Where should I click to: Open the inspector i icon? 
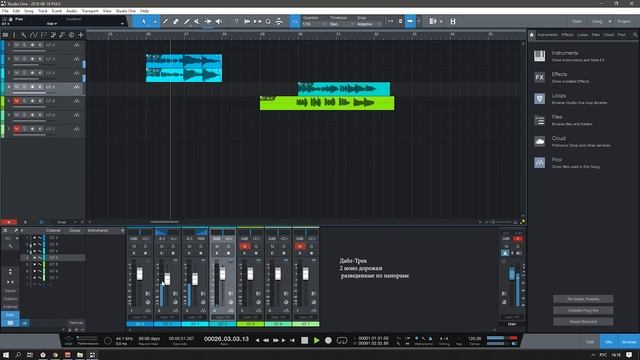click(14, 35)
